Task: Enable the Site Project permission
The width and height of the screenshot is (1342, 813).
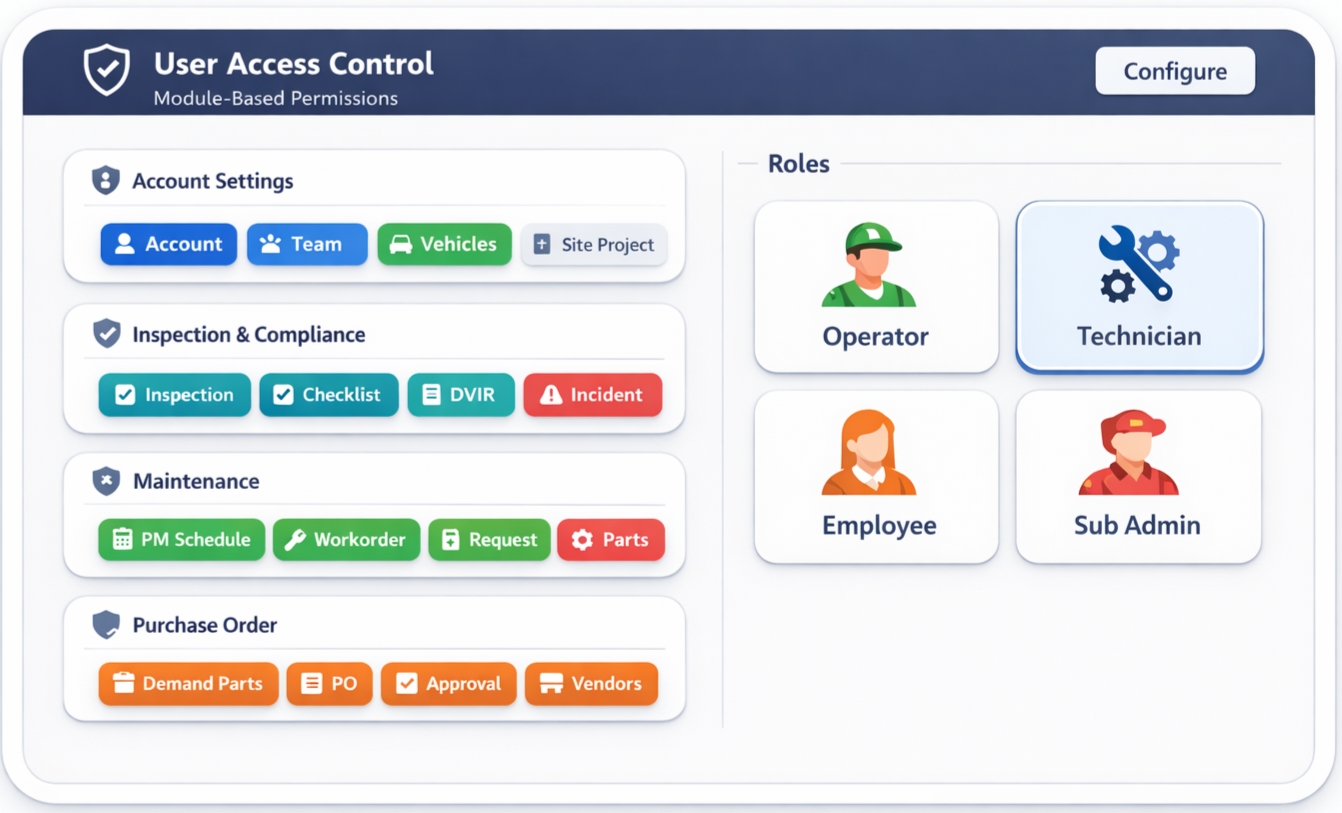Action: (x=594, y=244)
